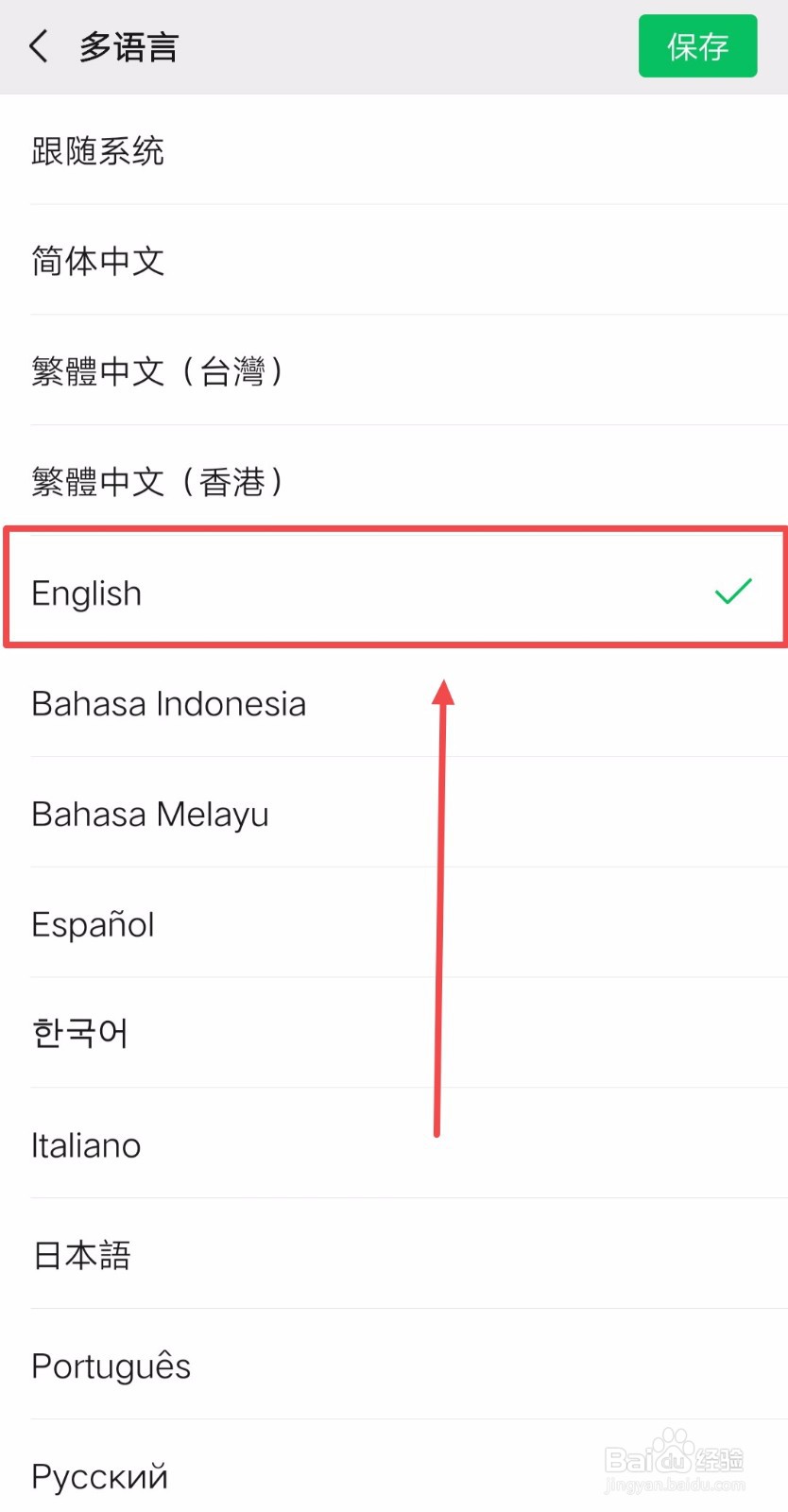This screenshot has width=788, height=1512.
Task: Select 繁體中文（香港）language
Action: point(158,482)
